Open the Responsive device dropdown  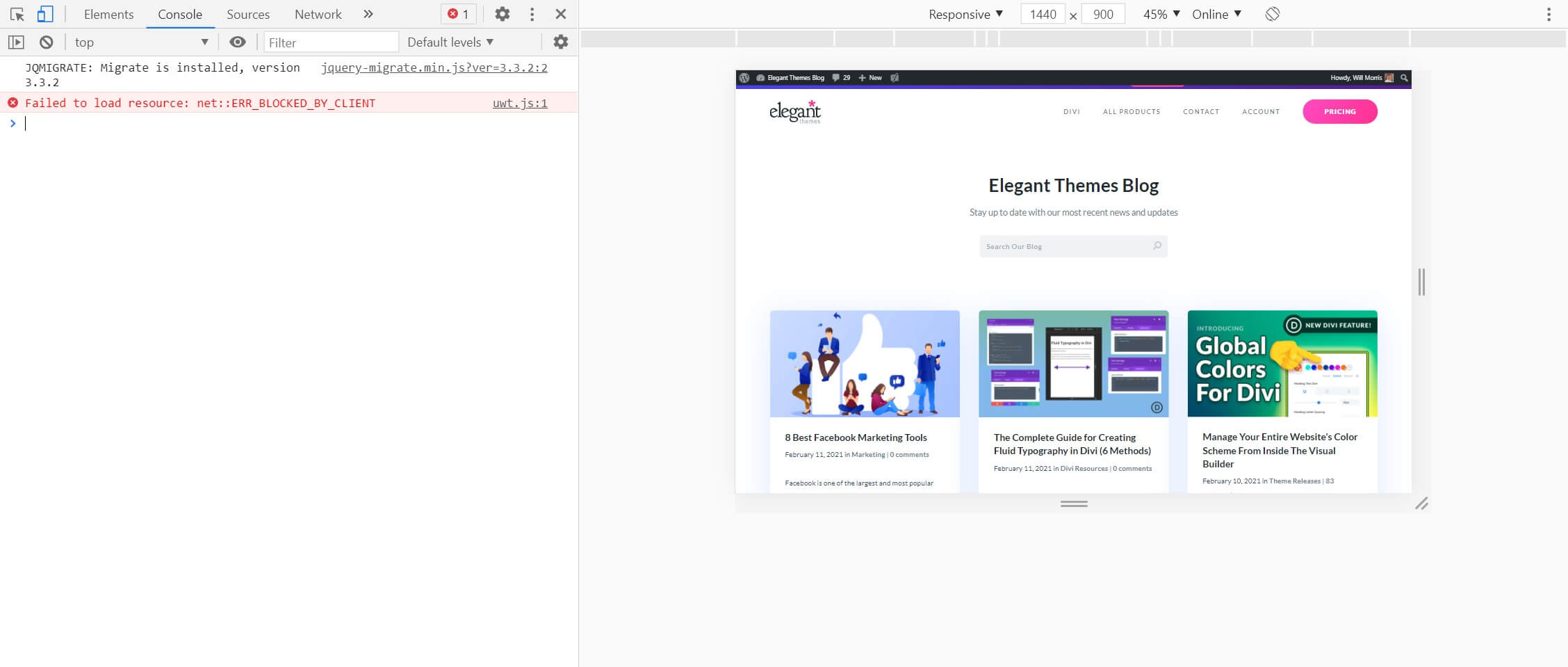966,13
